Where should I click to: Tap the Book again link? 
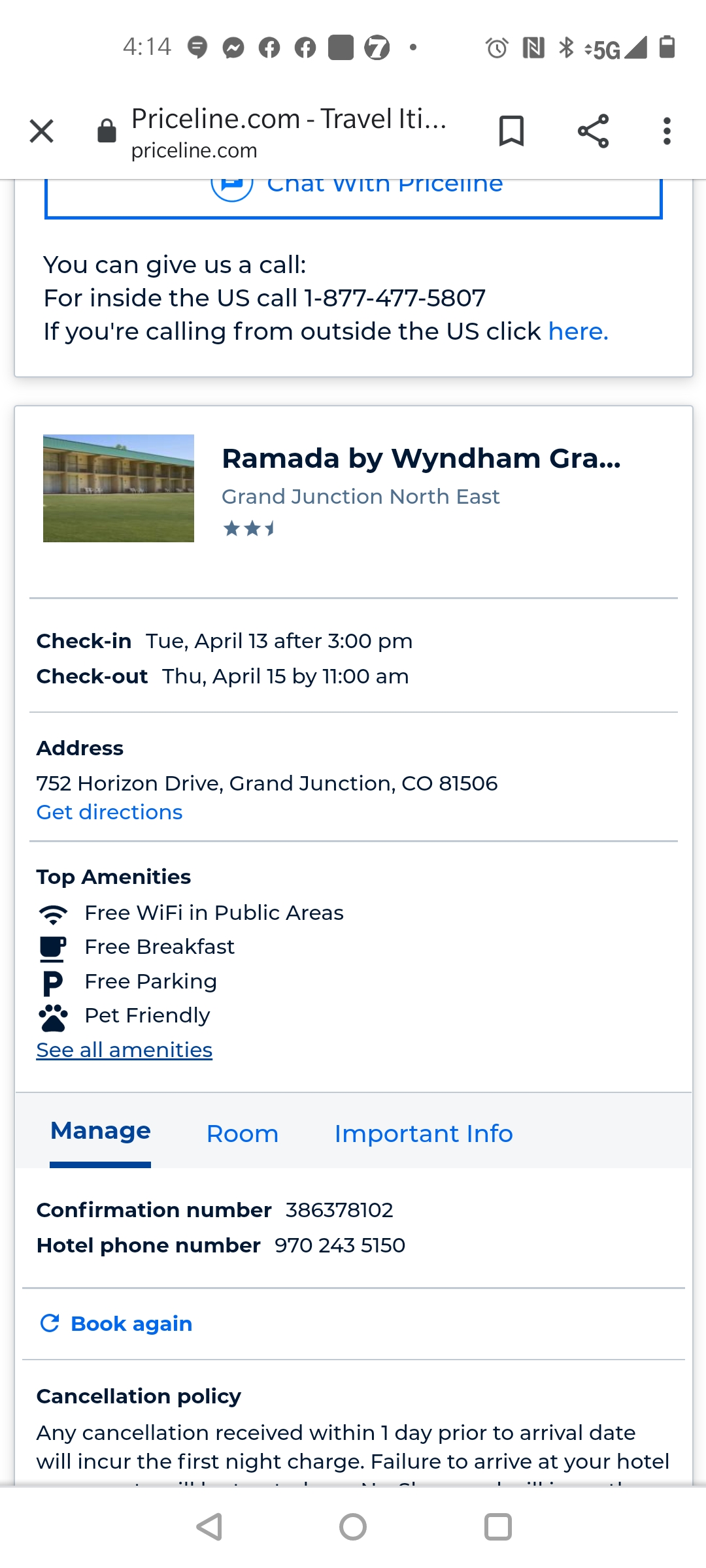tap(131, 1324)
